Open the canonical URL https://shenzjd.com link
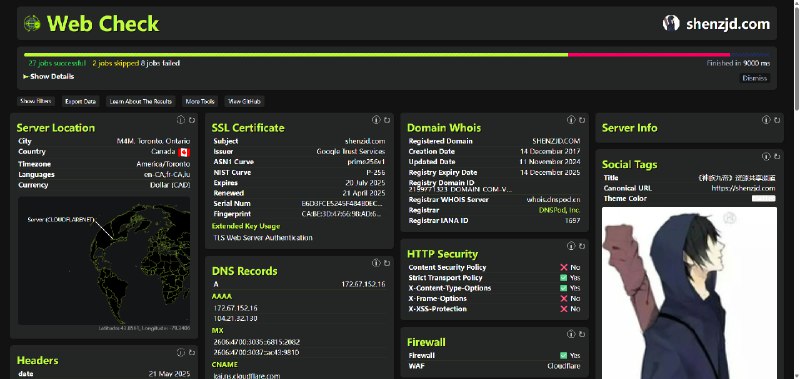Image resolution: width=800 pixels, height=379 pixels. pos(743,188)
